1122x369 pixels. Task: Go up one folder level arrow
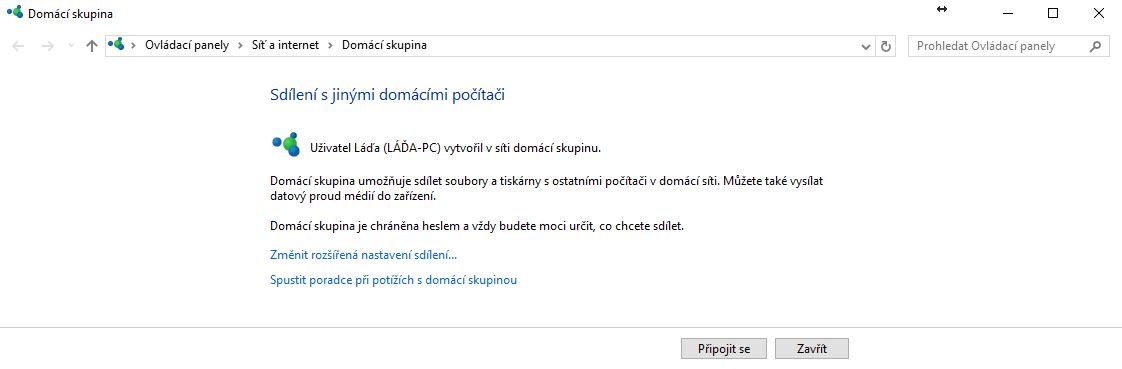(x=92, y=46)
